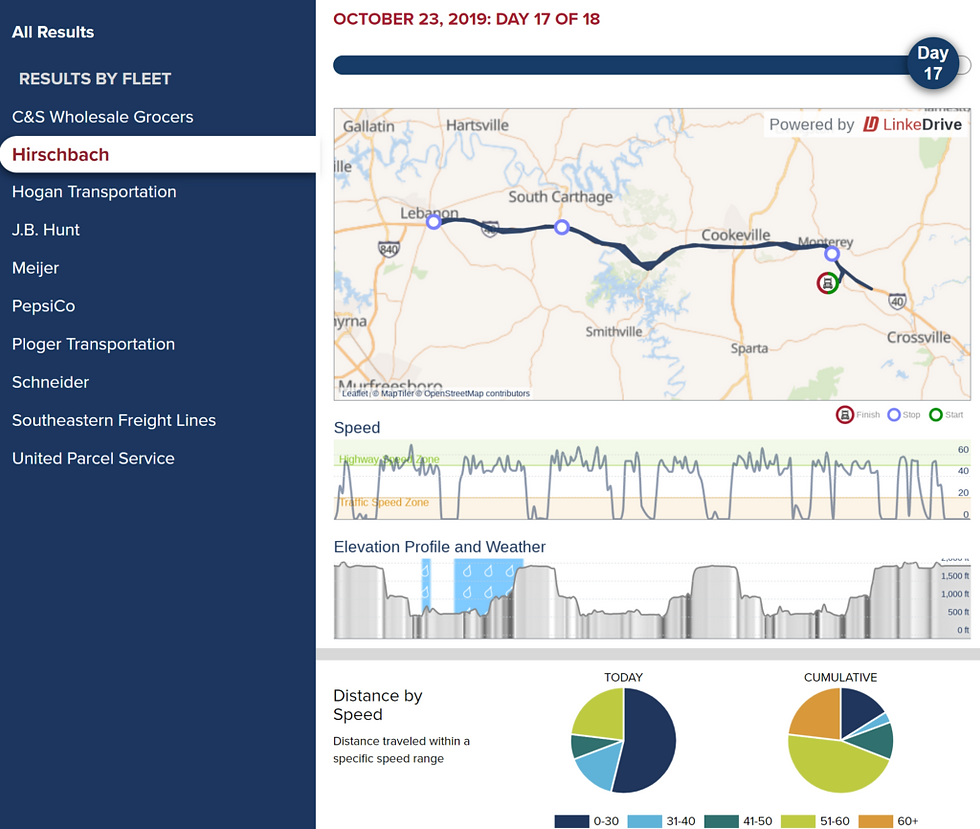Click the 51-60 lime legend swatch
Screen dimensions: 980x829
click(798, 821)
